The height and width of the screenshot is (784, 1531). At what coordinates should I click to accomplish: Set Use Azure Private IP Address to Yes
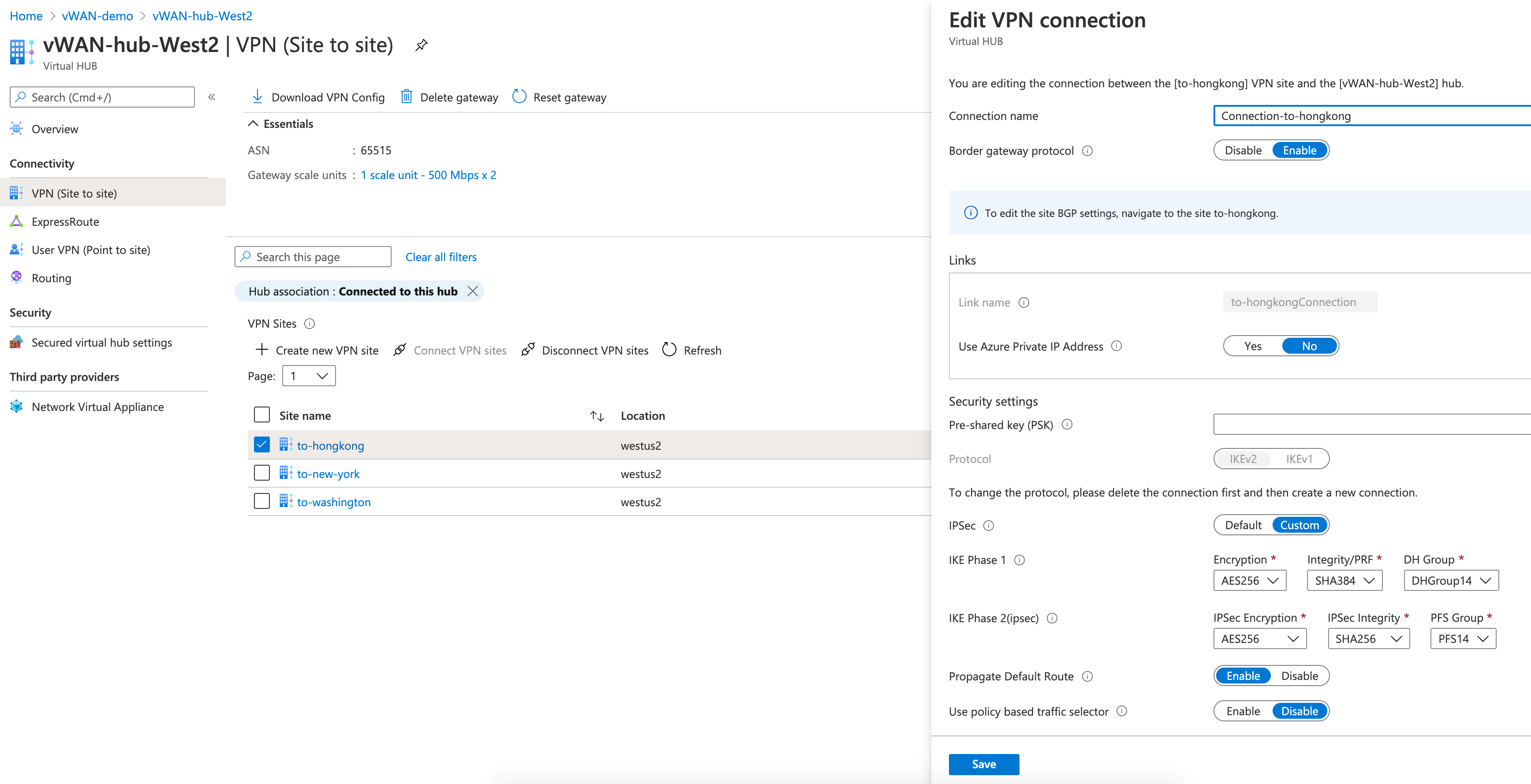click(x=1252, y=346)
